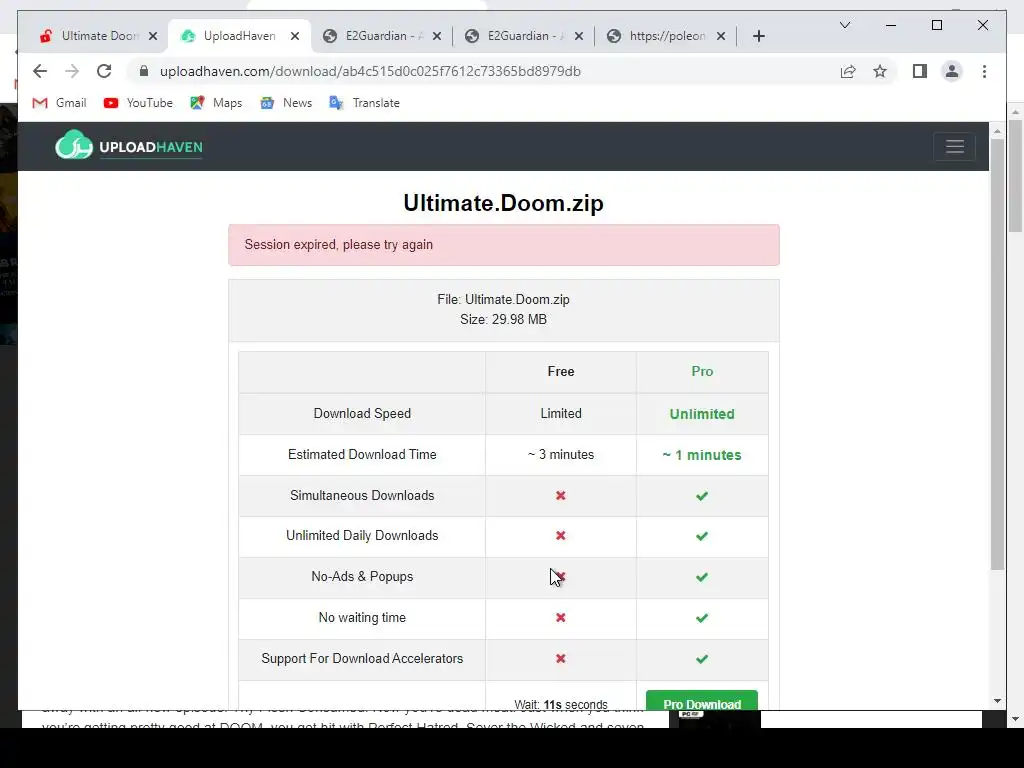Click the green Unlimited speed text
The width and height of the screenshot is (1024, 768).
point(702,414)
